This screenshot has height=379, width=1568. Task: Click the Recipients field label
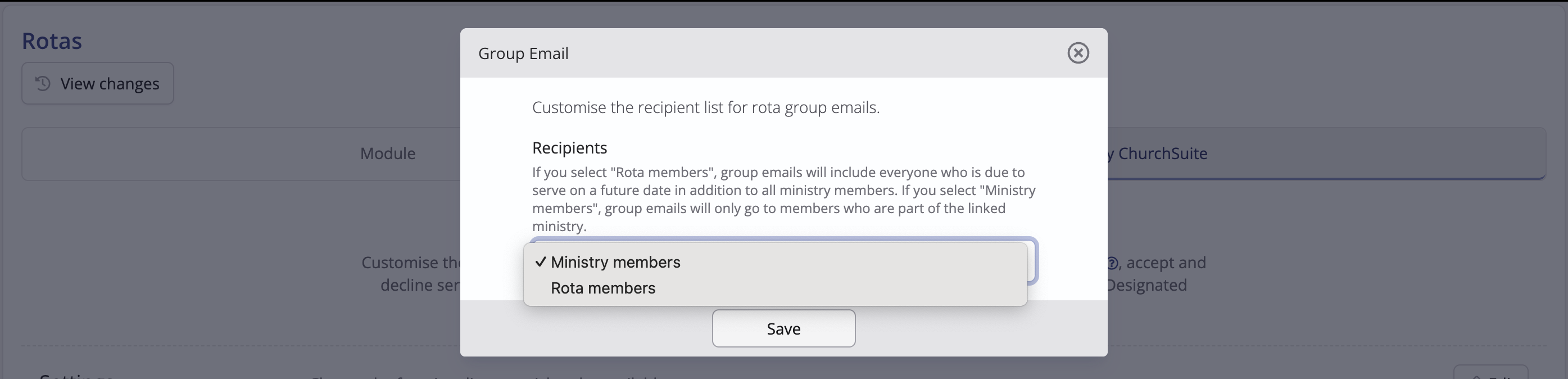(570, 148)
